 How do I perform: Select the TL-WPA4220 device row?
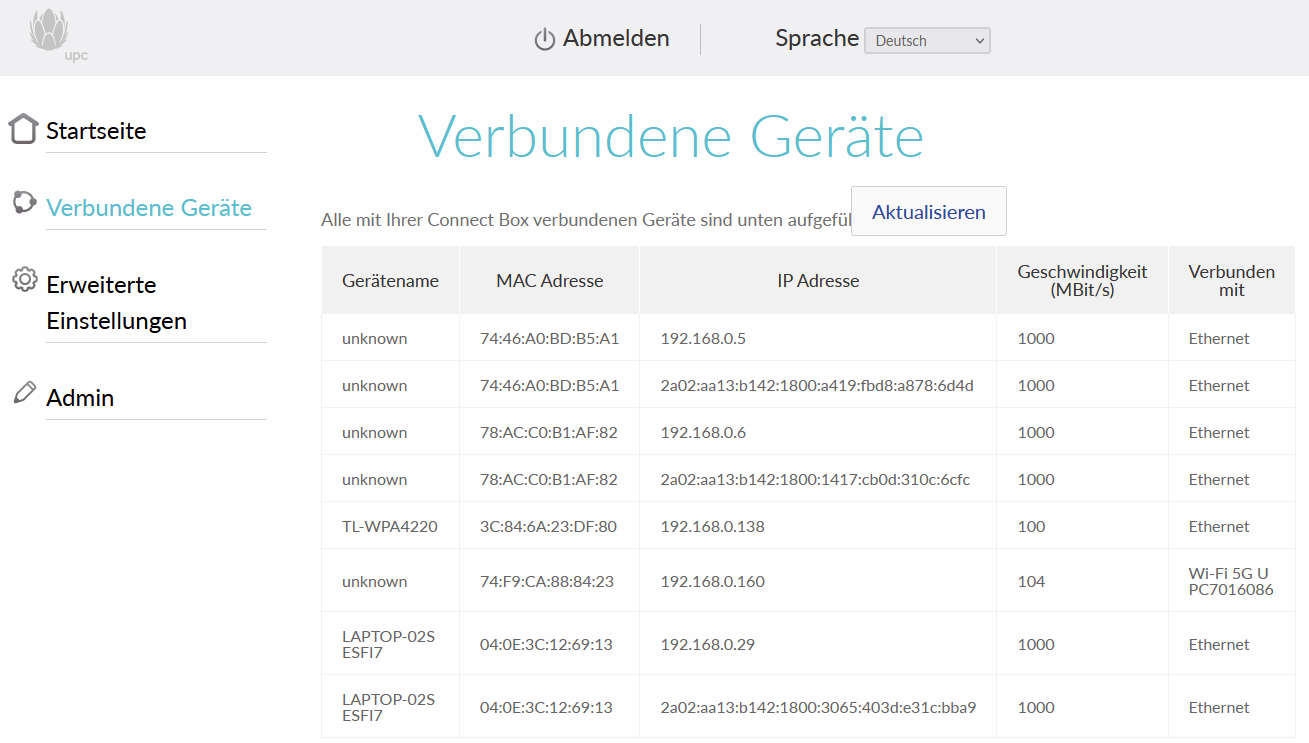tap(389, 526)
